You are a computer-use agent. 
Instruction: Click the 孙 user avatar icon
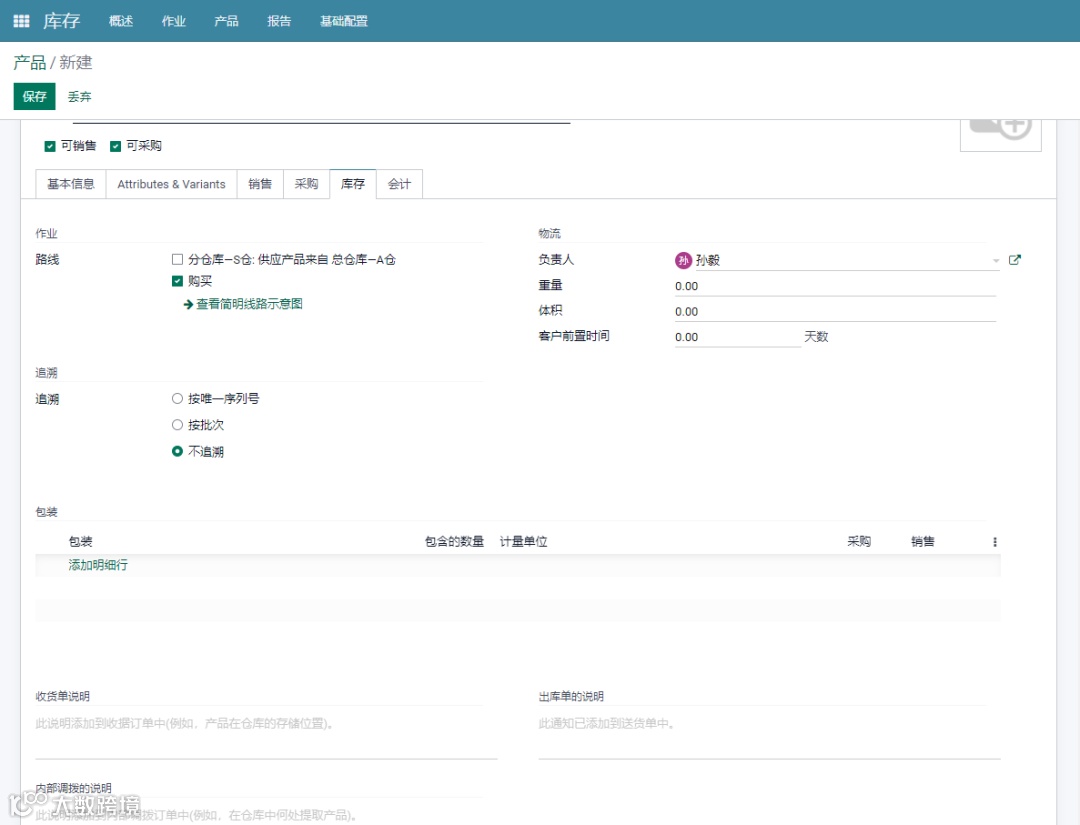(x=683, y=260)
